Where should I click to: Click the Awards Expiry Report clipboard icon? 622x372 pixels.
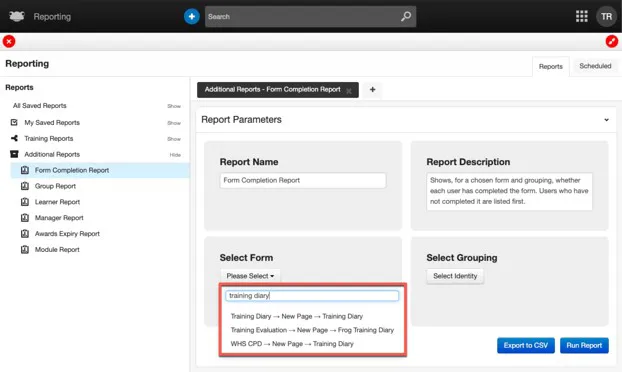tap(25, 233)
